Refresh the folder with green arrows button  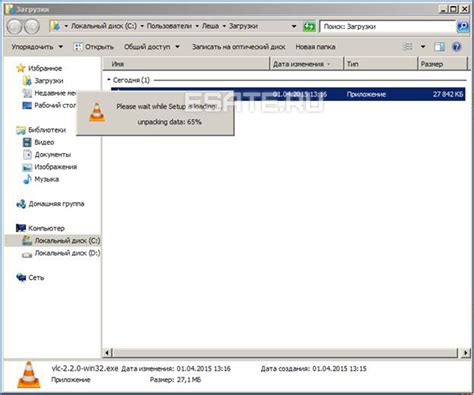pos(309,27)
